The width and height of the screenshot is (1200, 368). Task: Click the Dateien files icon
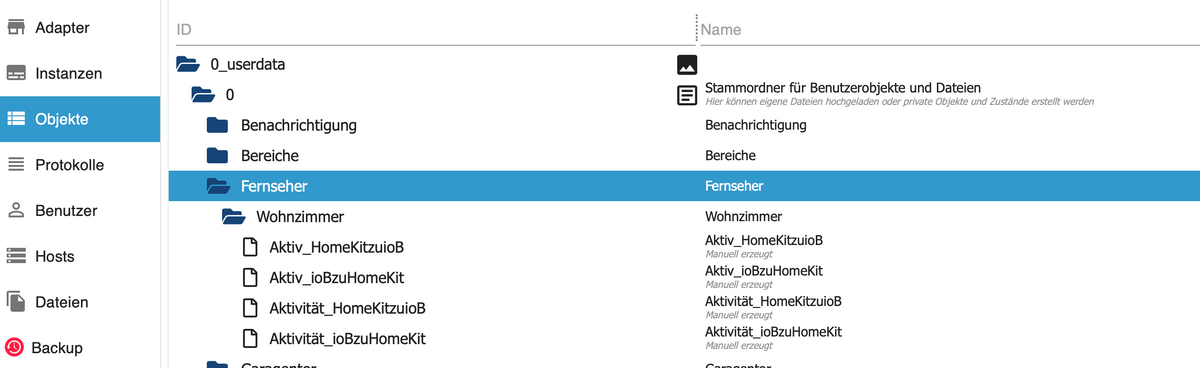(x=16, y=302)
